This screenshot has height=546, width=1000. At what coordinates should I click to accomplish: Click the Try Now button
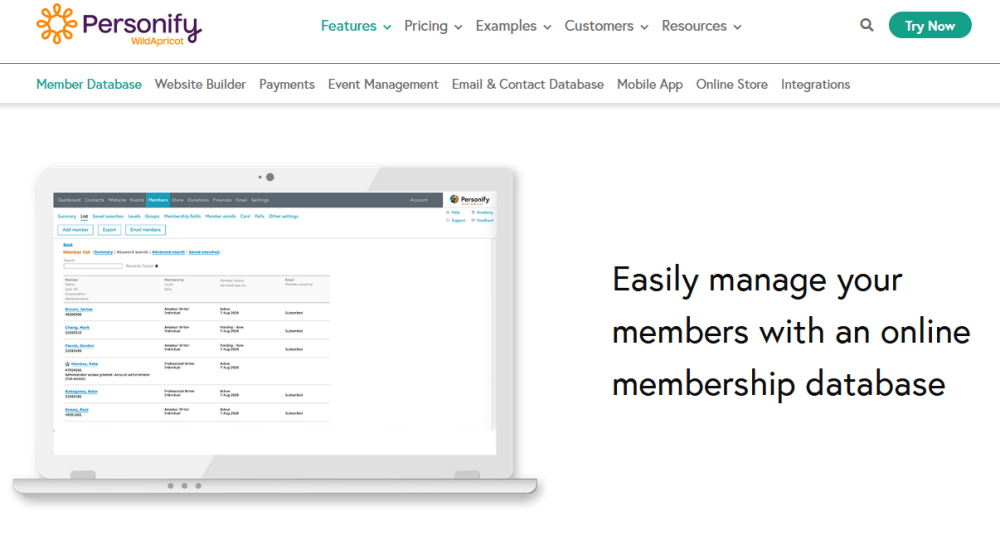929,26
